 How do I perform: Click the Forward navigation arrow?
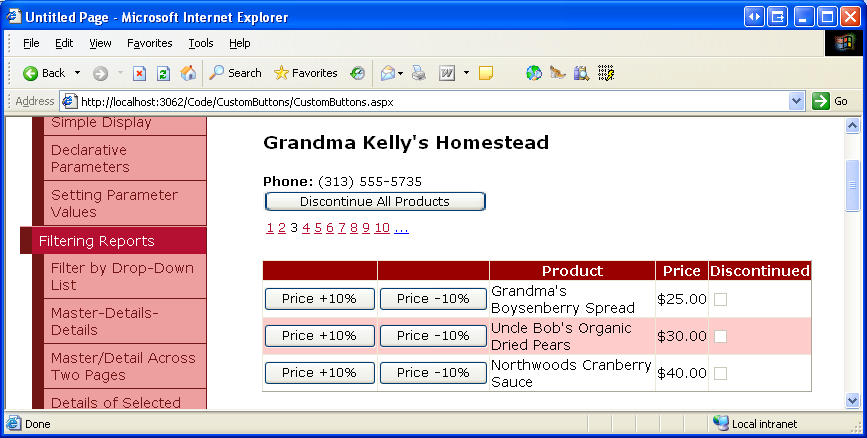(x=100, y=73)
